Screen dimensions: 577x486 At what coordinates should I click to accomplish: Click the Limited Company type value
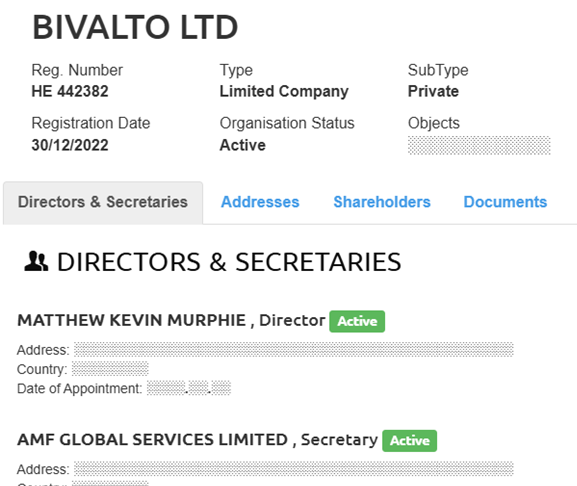click(x=284, y=91)
